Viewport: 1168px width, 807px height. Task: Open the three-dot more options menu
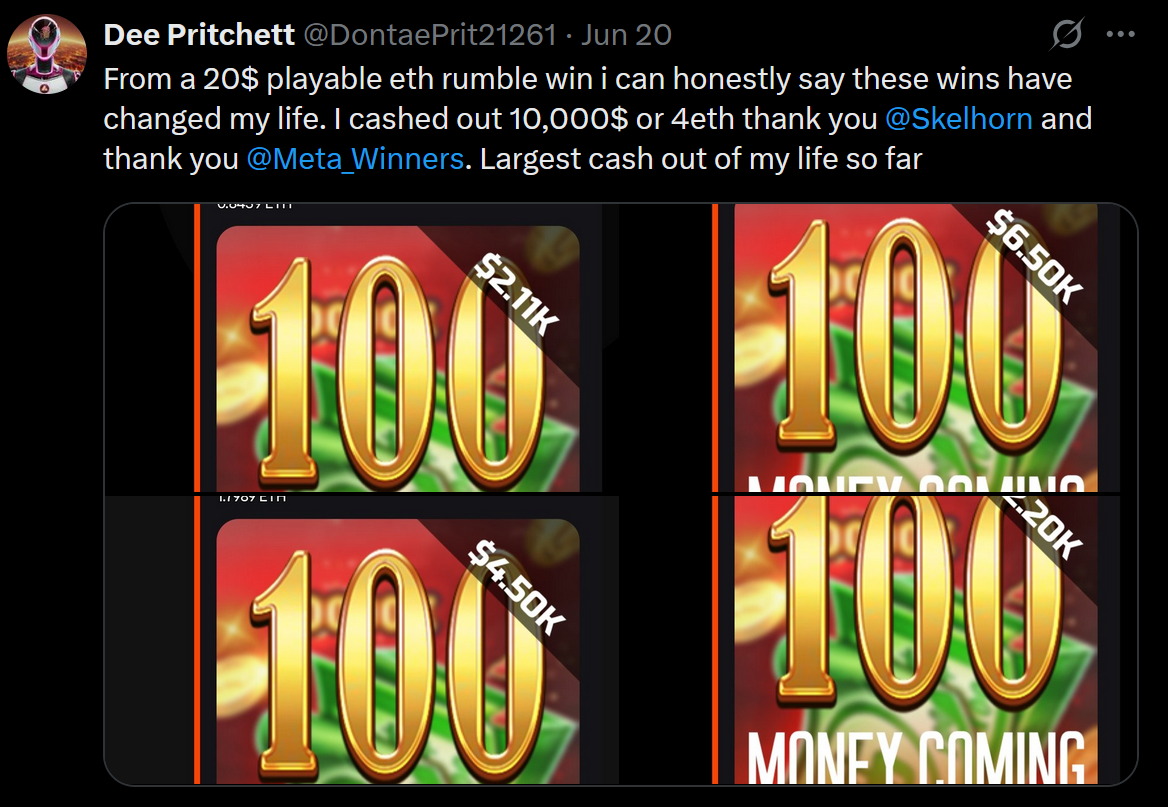[x=1121, y=34]
